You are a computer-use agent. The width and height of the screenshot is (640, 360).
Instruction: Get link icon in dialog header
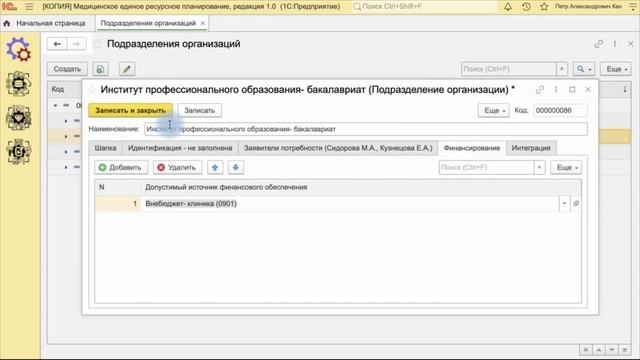[x=540, y=89]
